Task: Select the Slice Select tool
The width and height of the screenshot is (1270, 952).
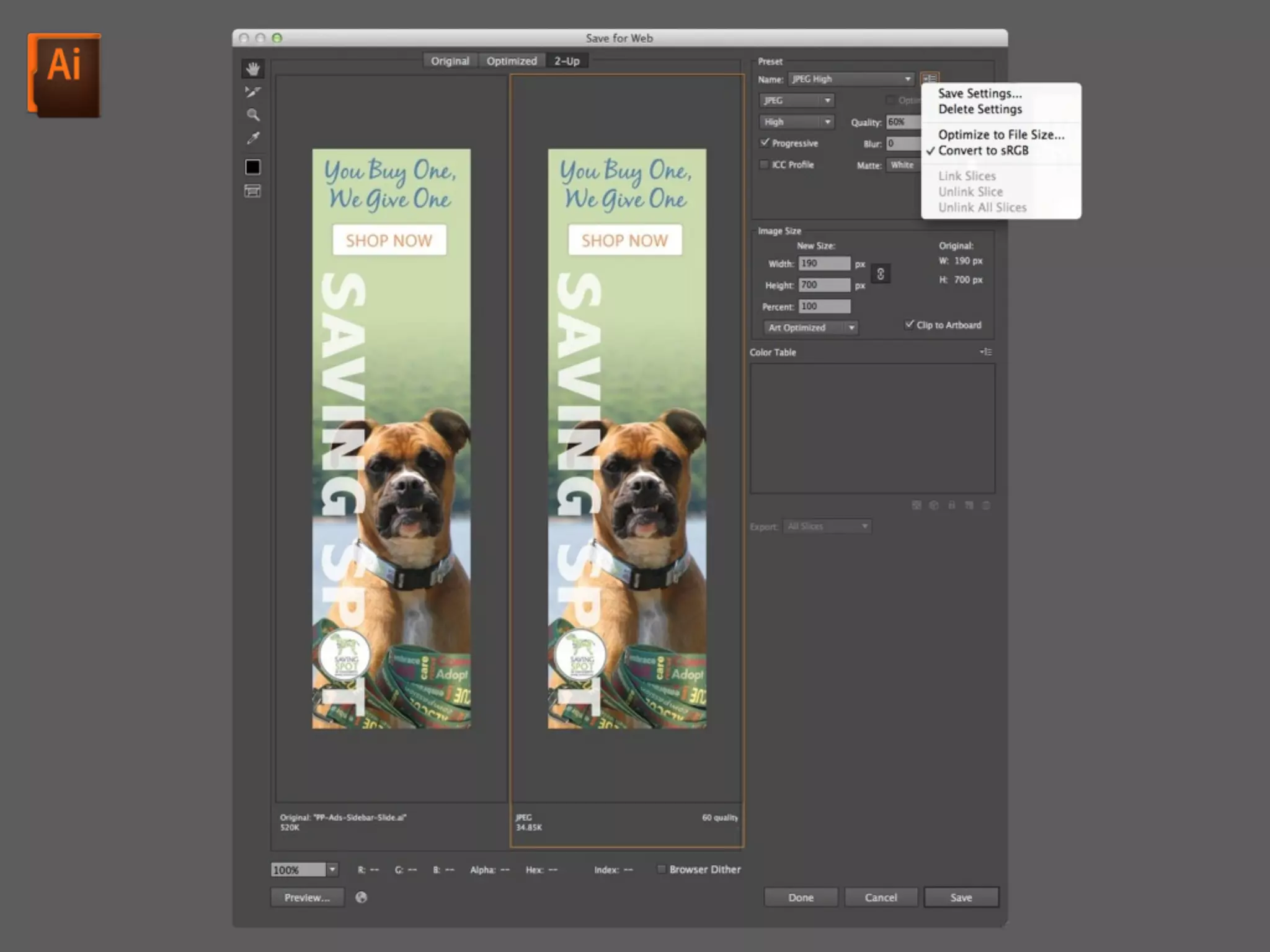Action: tap(252, 92)
